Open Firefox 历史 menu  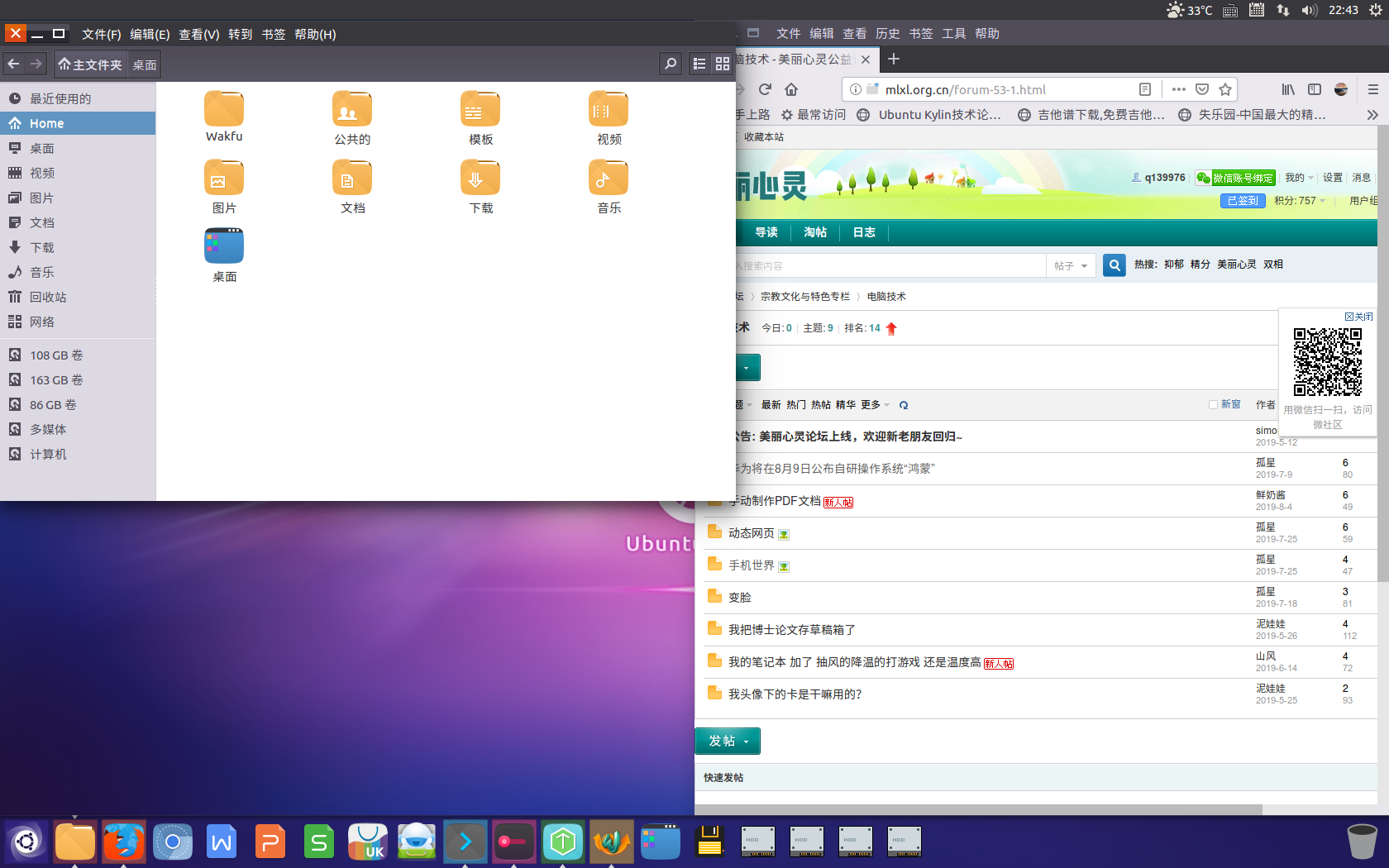click(x=887, y=33)
